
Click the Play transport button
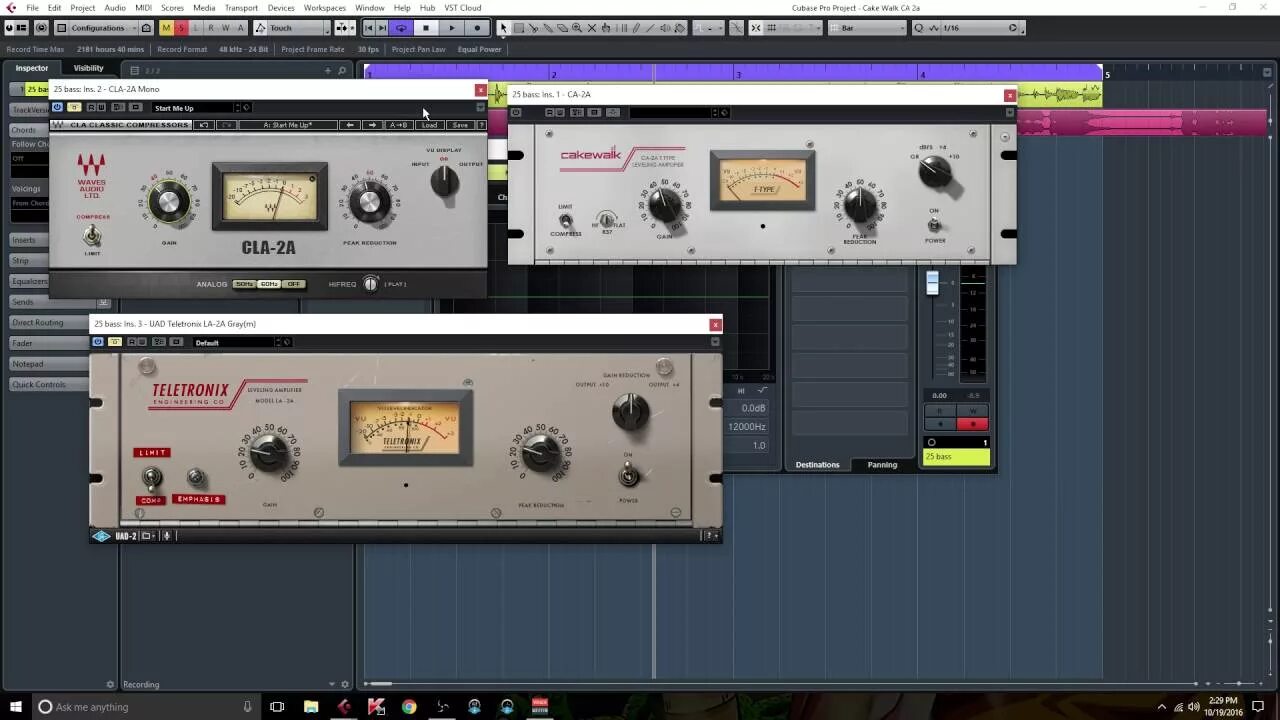coord(451,28)
